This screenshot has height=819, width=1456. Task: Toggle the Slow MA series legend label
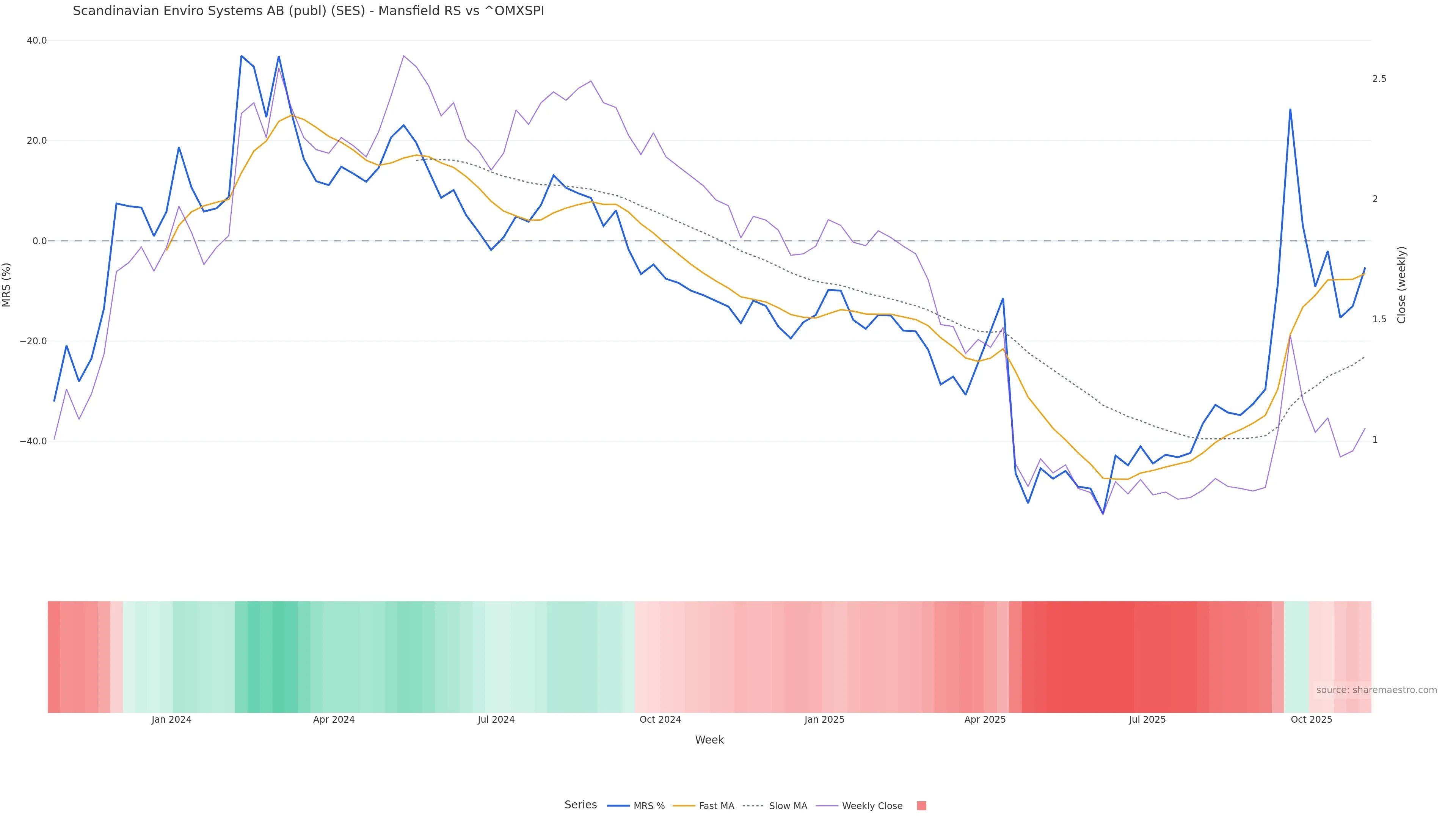coord(788,806)
